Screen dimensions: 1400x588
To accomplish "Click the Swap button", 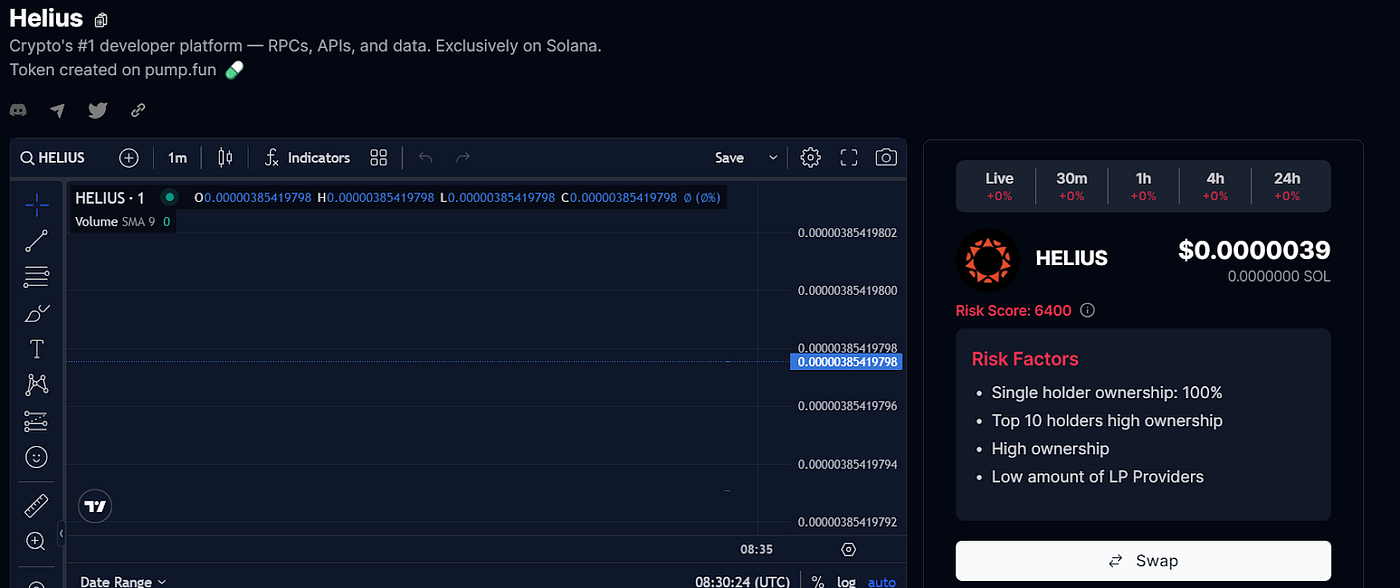I will (x=1143, y=561).
